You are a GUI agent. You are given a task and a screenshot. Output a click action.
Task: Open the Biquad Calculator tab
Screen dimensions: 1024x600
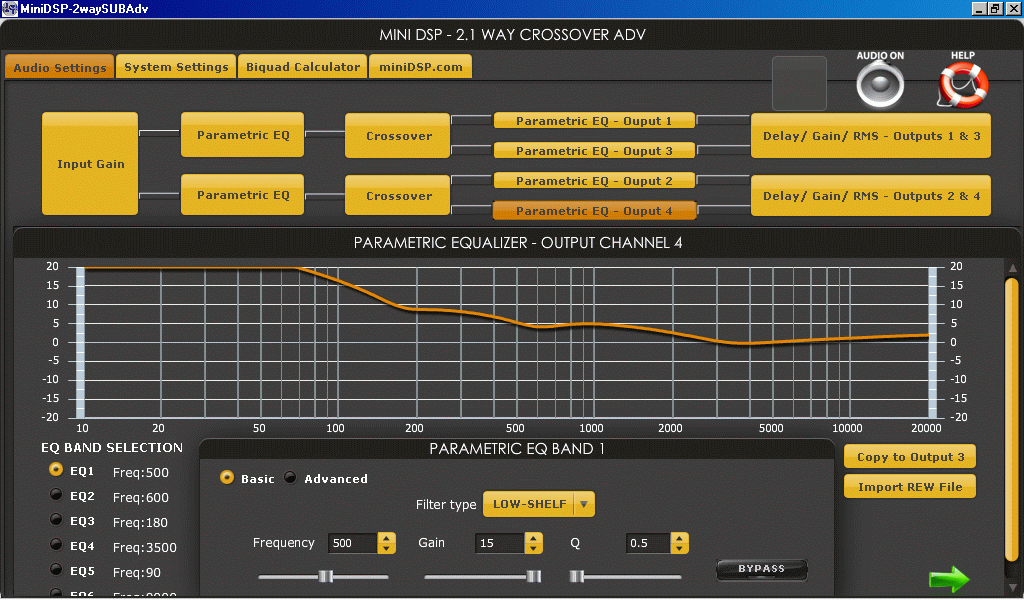(302, 67)
